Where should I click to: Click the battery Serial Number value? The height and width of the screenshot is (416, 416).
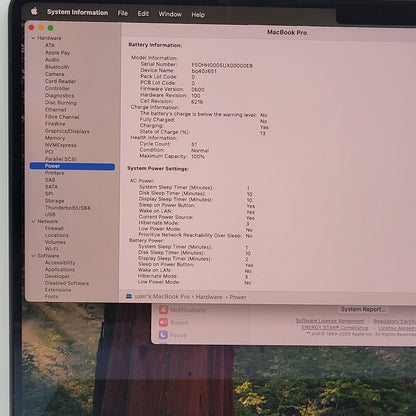click(x=222, y=66)
